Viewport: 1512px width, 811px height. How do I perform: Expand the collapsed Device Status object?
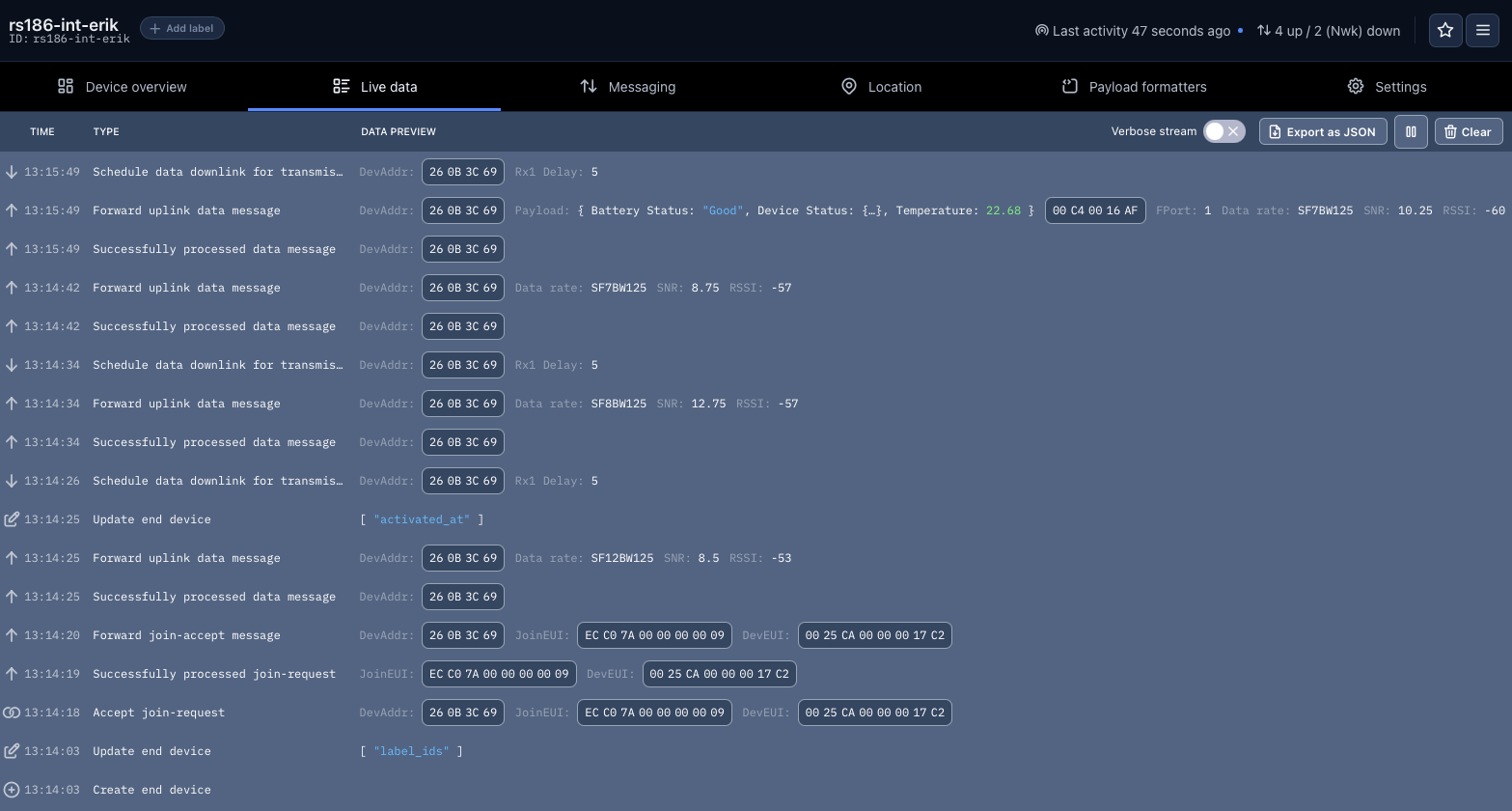click(875, 210)
